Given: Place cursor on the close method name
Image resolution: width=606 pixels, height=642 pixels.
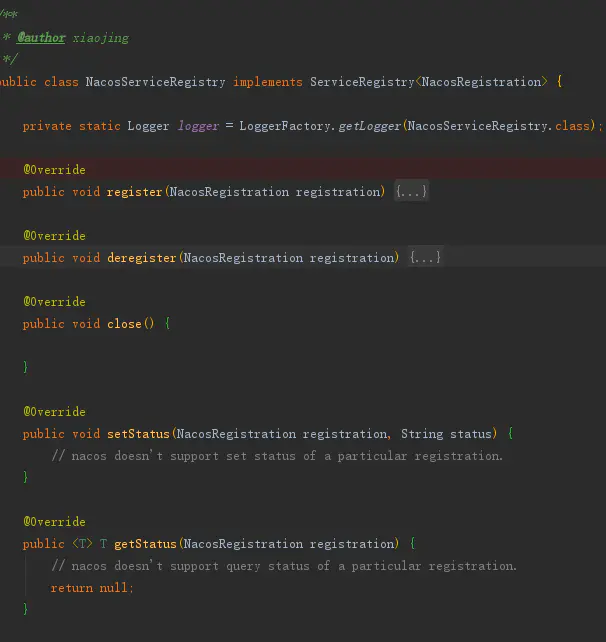Looking at the screenshot, I should [124, 324].
